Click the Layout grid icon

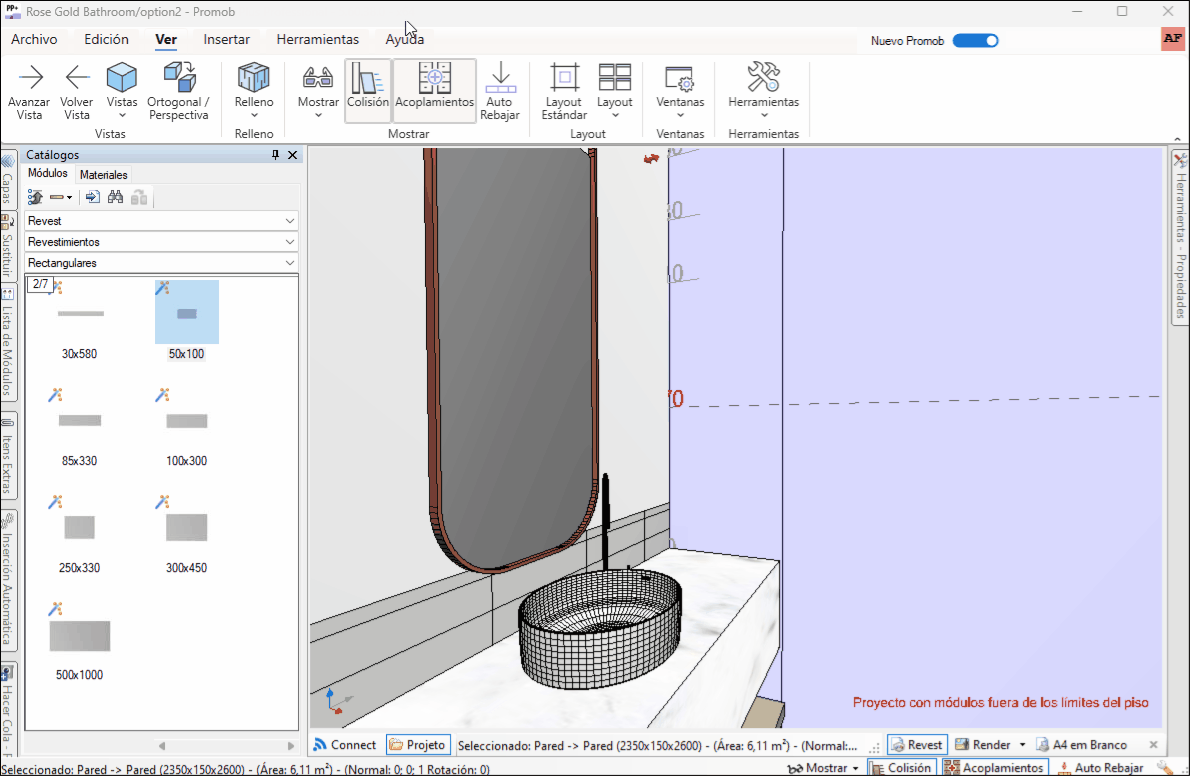pos(615,77)
